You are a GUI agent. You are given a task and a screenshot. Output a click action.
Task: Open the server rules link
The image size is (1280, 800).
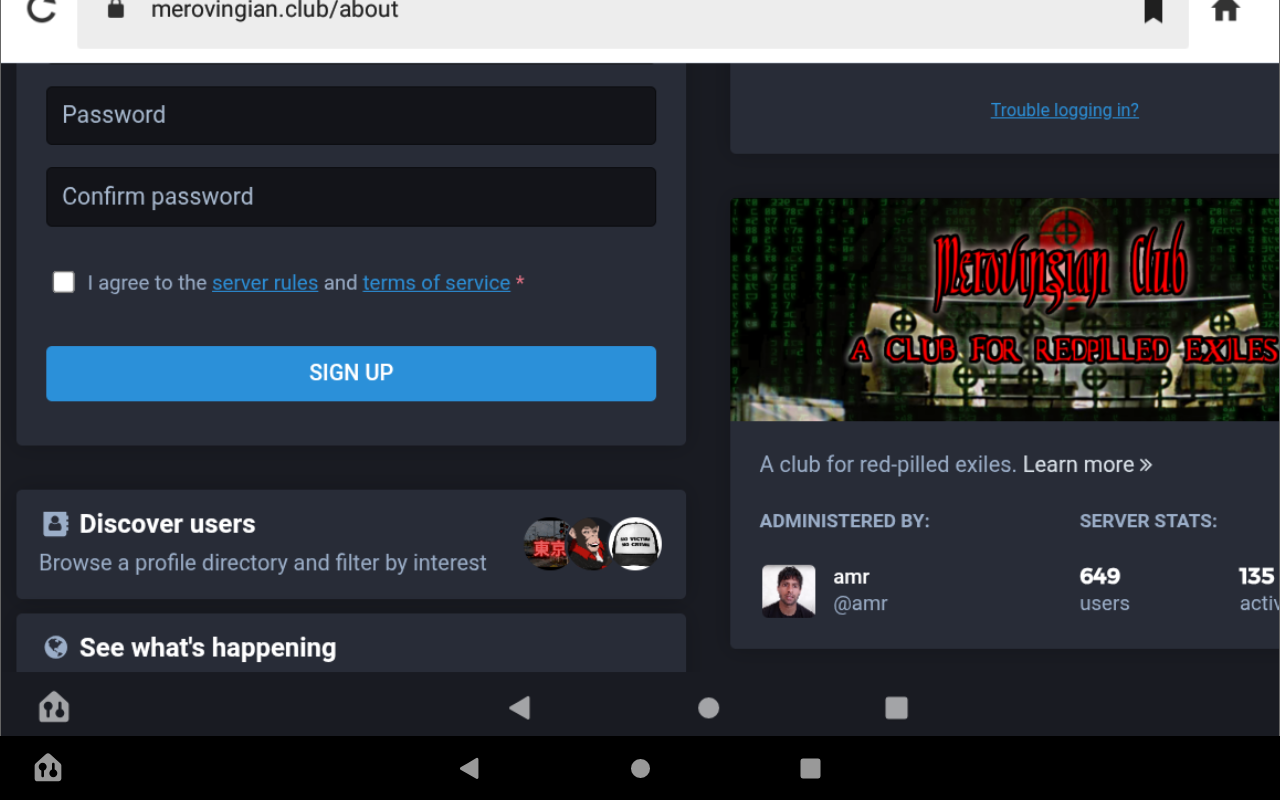[x=265, y=283]
